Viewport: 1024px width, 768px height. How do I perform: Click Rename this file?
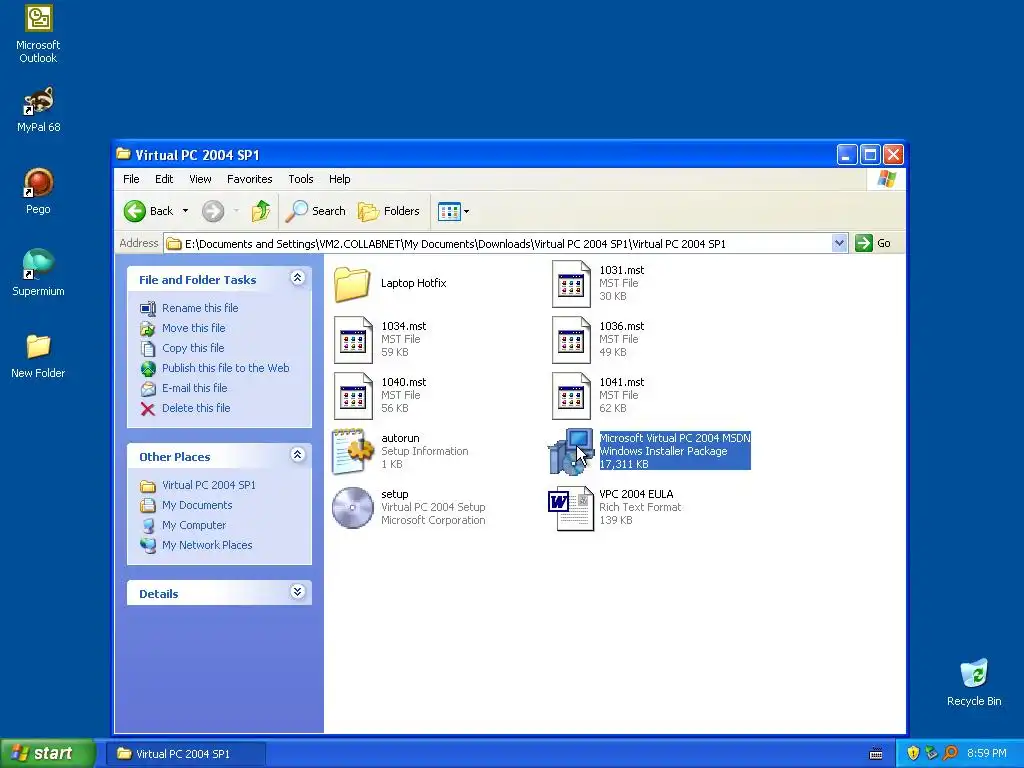[x=200, y=308]
